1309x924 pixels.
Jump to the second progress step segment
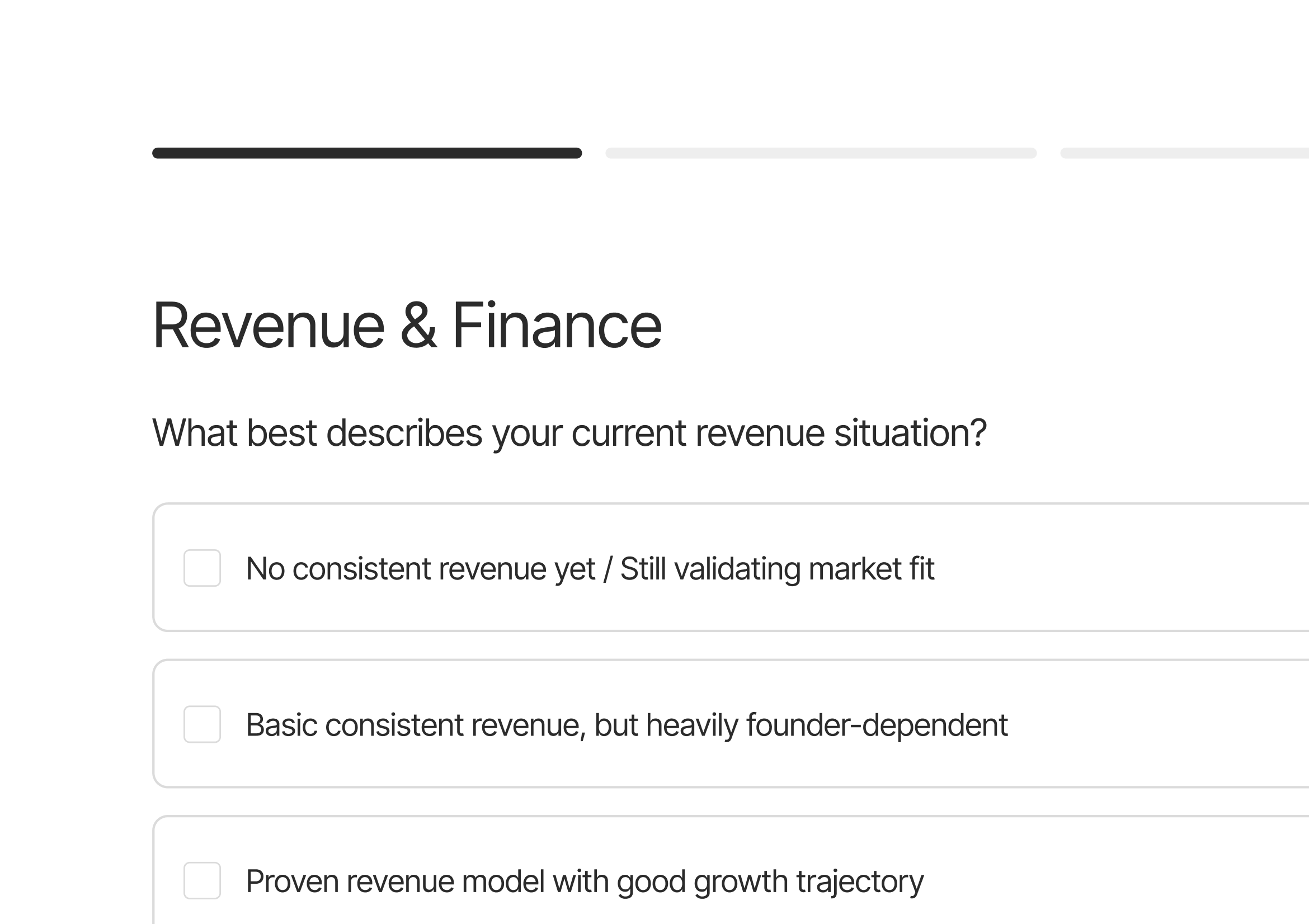(821, 153)
